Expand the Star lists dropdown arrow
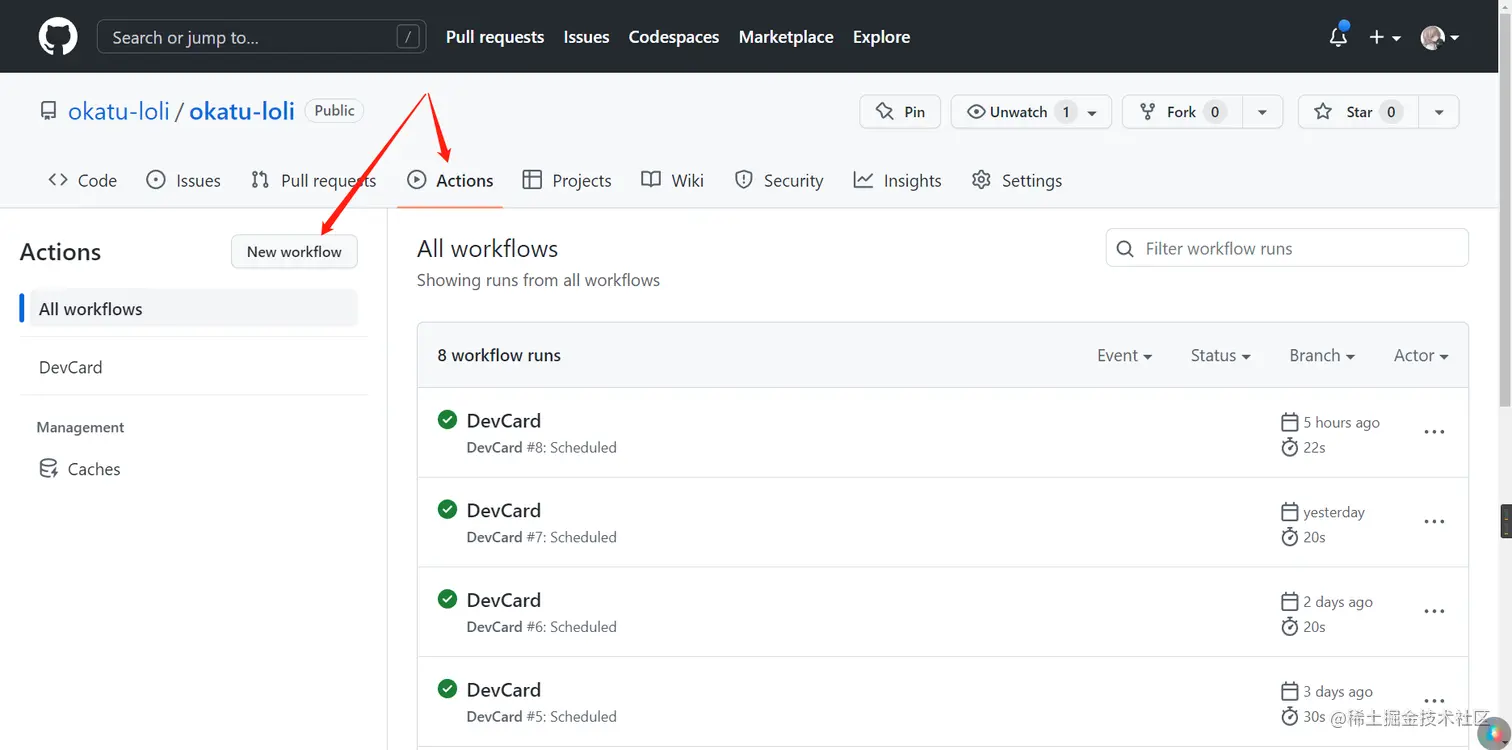1512x750 pixels. [1439, 112]
